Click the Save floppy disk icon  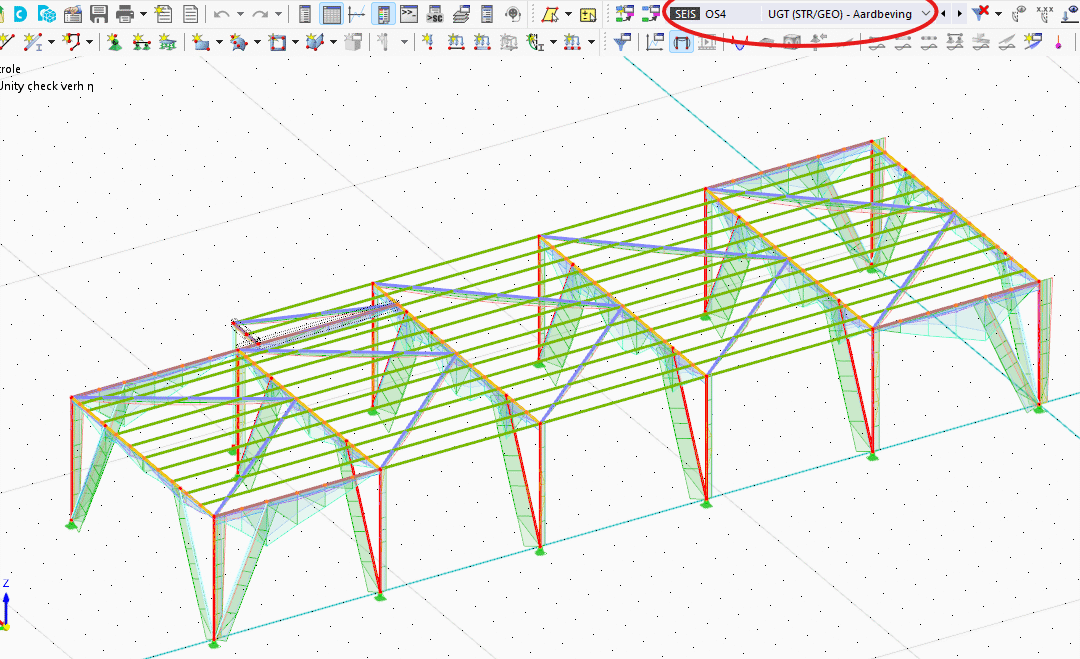point(98,14)
